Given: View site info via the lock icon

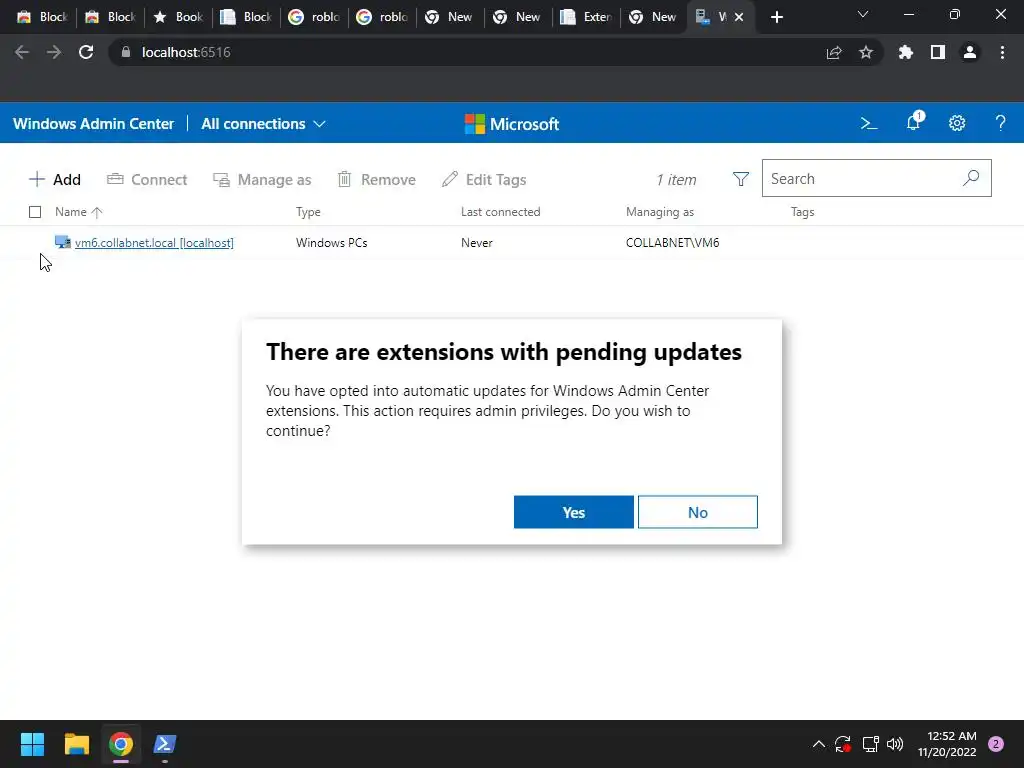Looking at the screenshot, I should pos(126,52).
